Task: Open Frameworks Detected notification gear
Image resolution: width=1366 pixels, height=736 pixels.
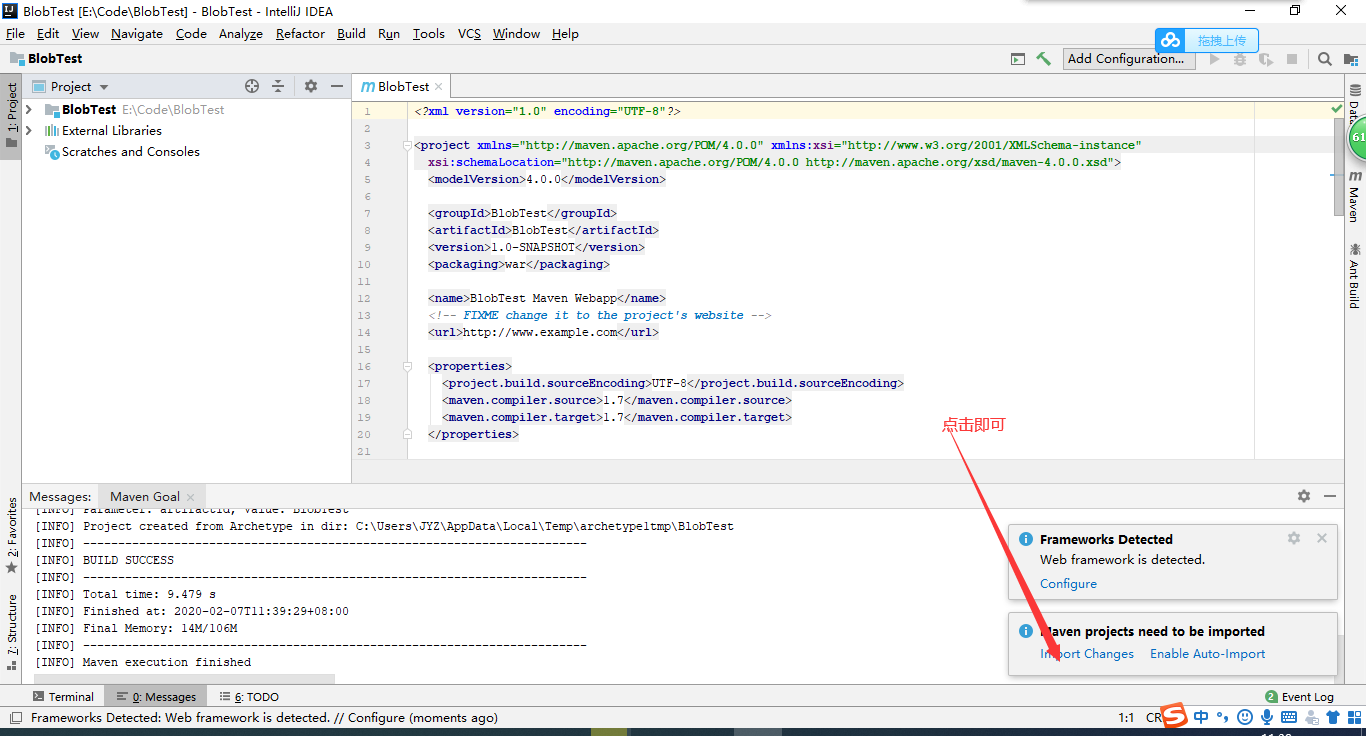Action: click(x=1294, y=538)
